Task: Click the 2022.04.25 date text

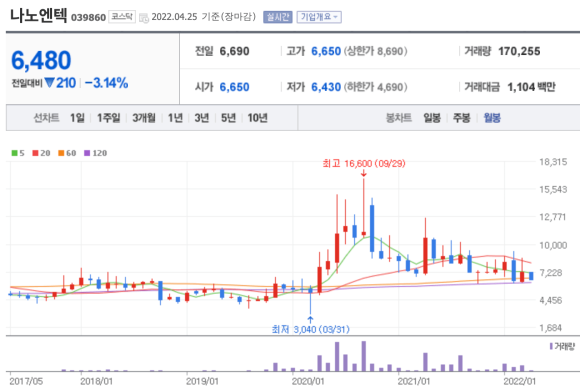Action: (174, 17)
